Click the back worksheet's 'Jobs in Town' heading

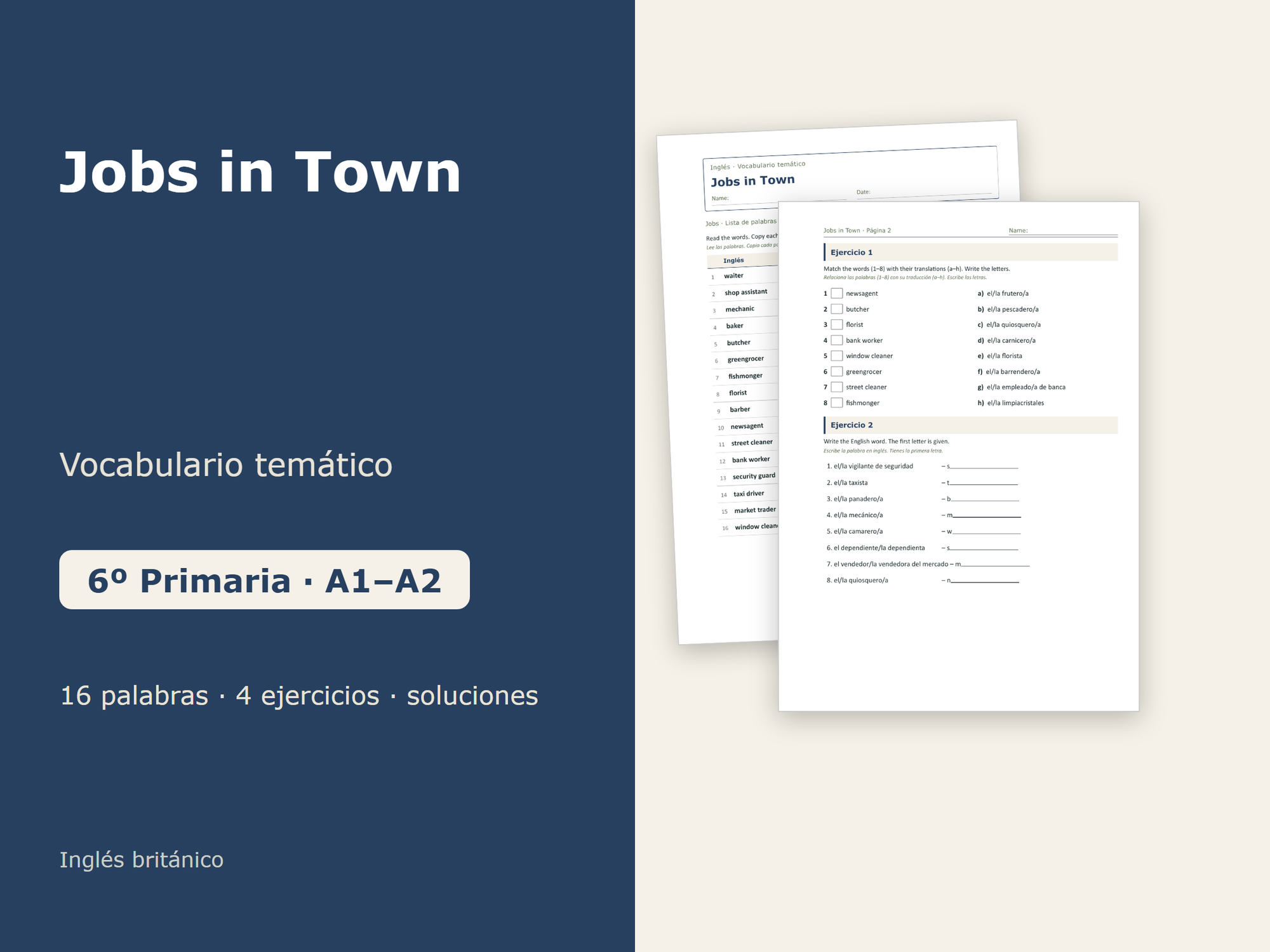[x=752, y=181]
